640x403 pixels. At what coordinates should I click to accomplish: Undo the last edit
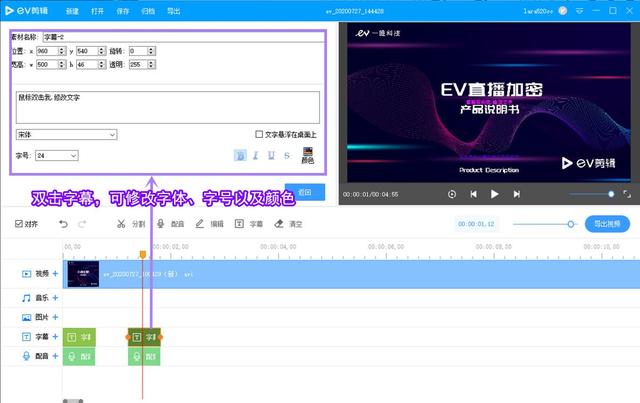point(63,224)
